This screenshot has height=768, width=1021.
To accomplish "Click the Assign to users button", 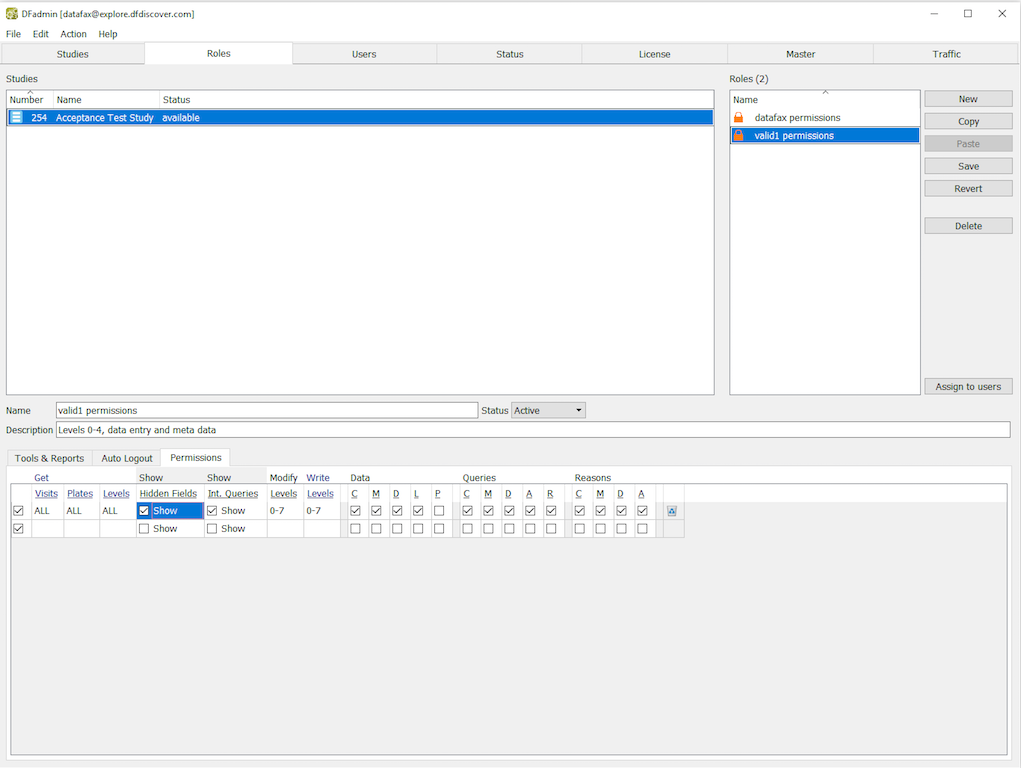I will pos(968,387).
